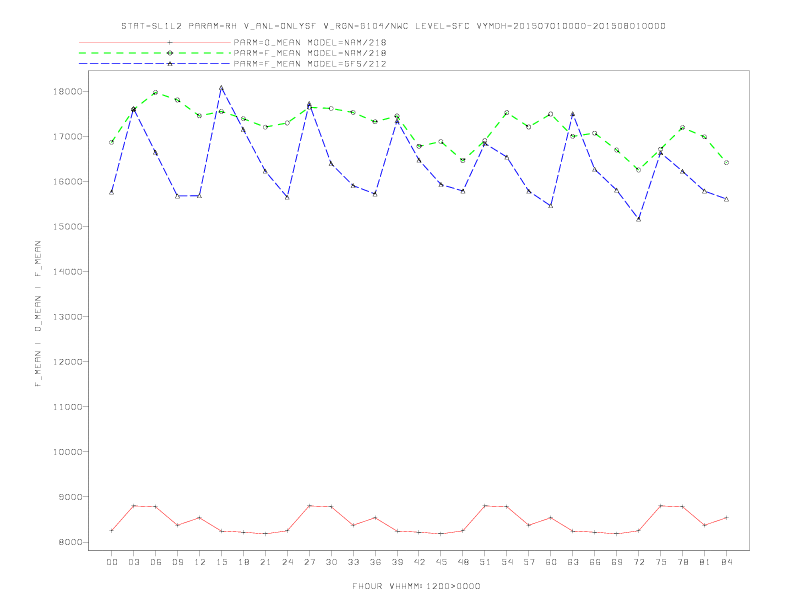Click x-axis tick label 78
The width and height of the screenshot is (792, 612).
point(683,562)
